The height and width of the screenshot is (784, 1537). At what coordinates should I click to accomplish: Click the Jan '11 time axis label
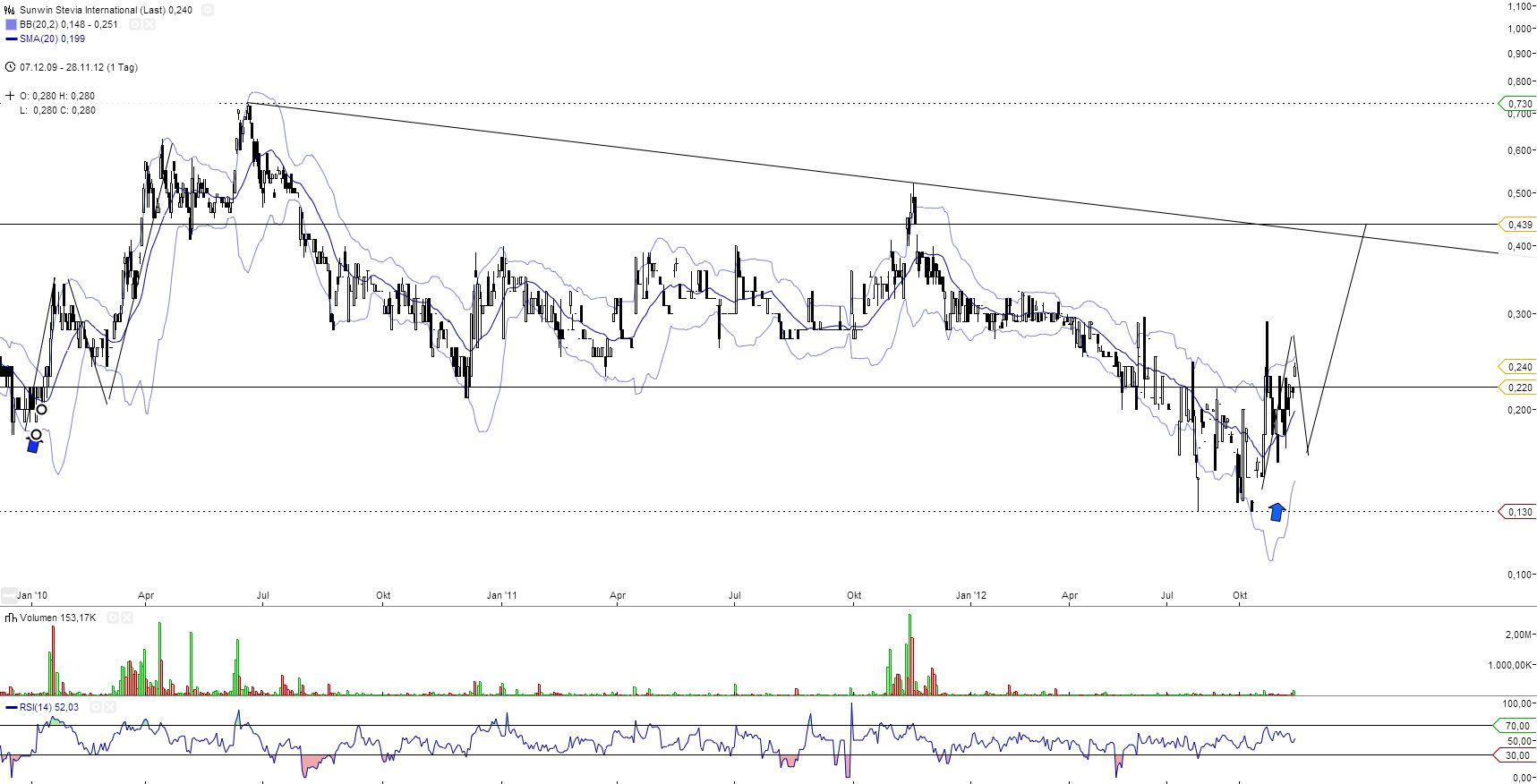coord(502,595)
